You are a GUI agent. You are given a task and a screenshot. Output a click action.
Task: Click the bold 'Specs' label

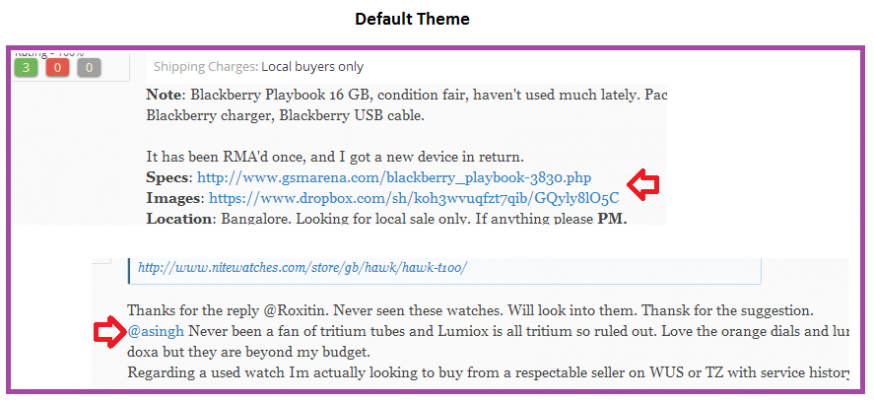coord(169,178)
